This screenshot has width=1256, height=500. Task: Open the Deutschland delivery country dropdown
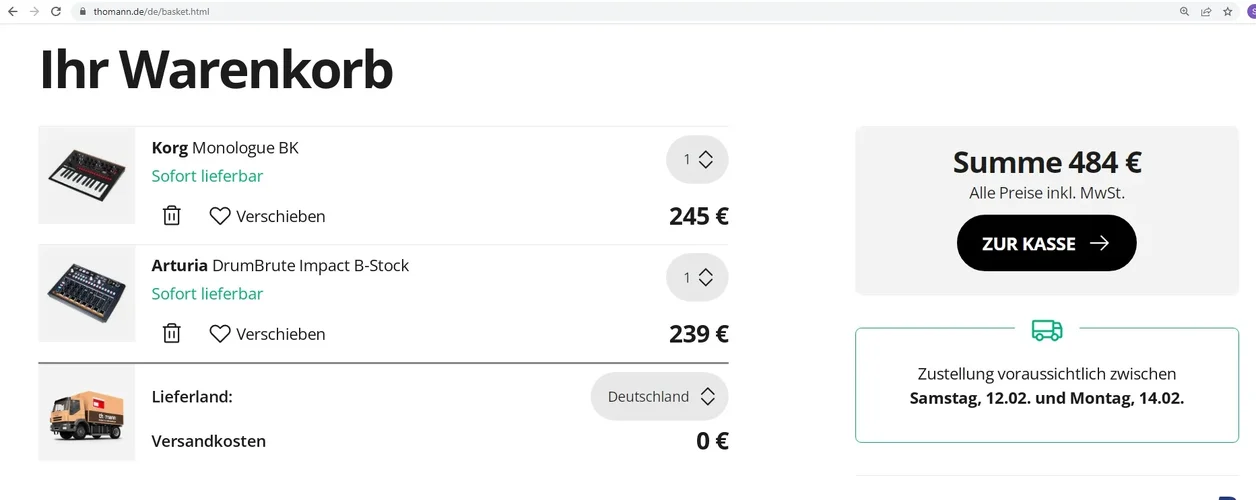click(x=660, y=397)
